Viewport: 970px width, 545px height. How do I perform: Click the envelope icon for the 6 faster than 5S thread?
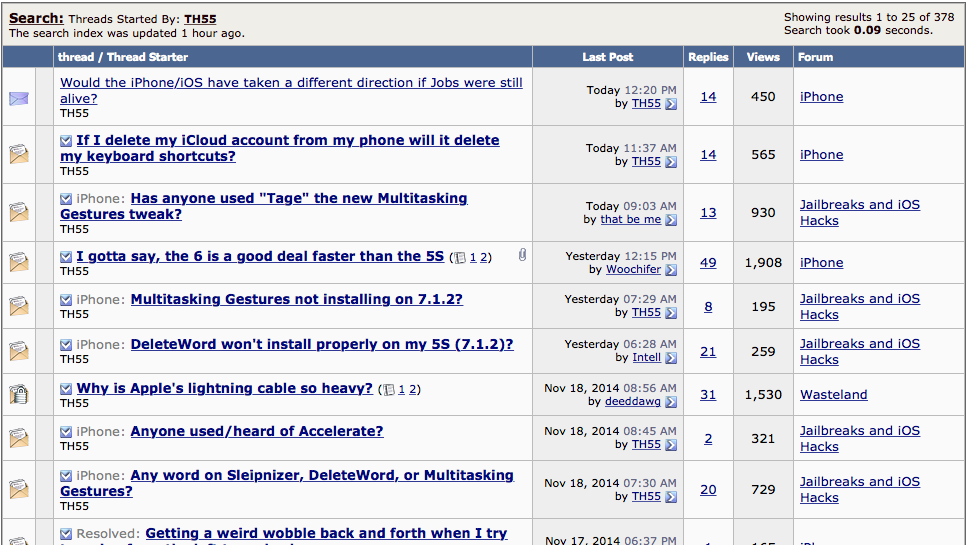pyautogui.click(x=19, y=262)
